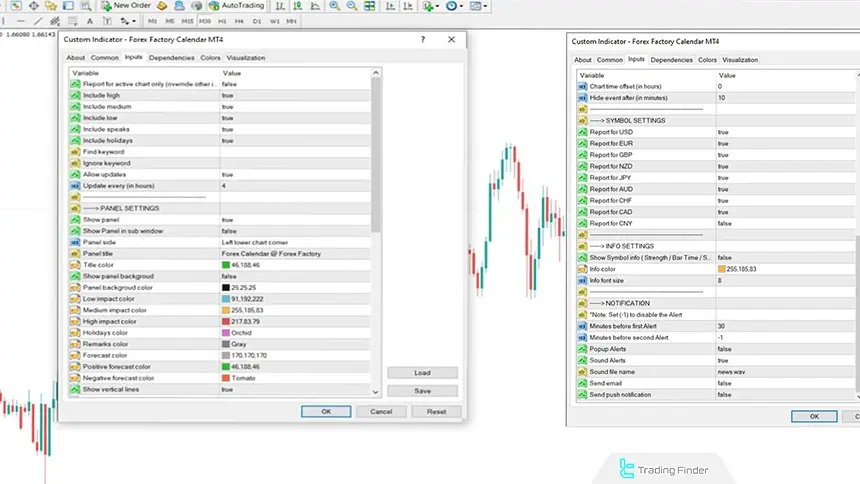Open Common tab in right dialog
Screen dimensions: 860x484
pyautogui.click(x=610, y=60)
